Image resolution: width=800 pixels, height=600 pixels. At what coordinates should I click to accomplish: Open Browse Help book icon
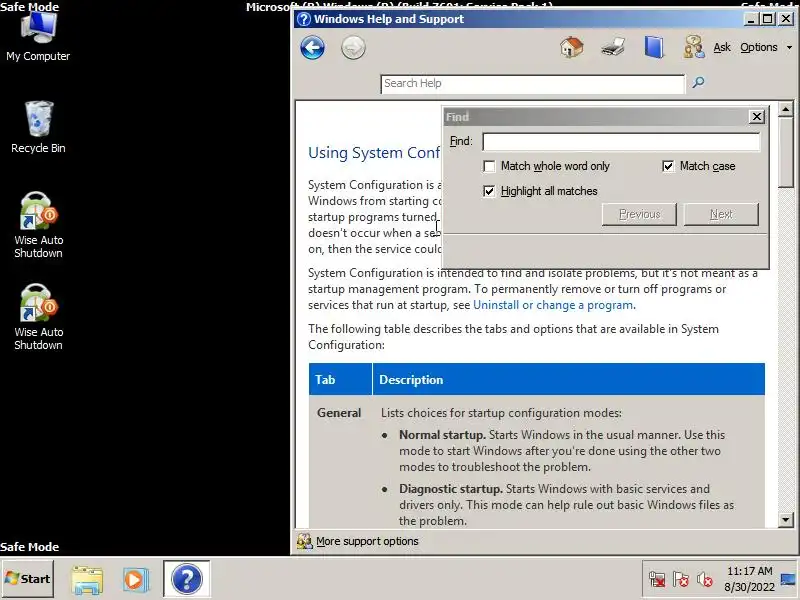[654, 47]
